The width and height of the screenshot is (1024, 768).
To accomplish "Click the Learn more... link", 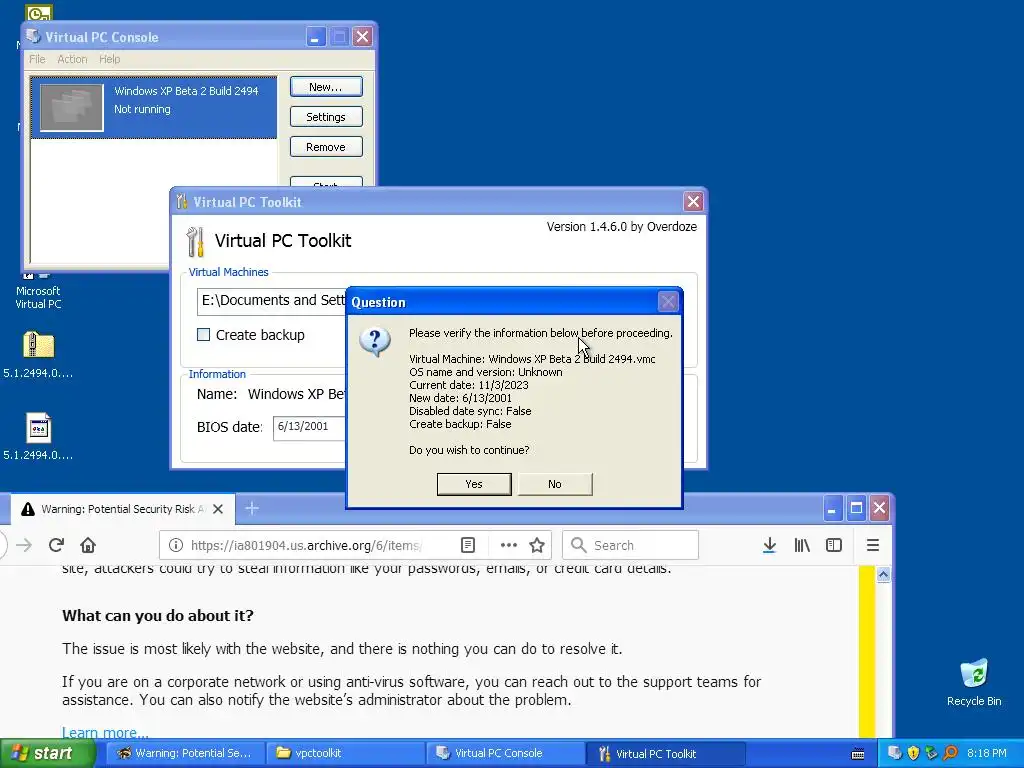I will [105, 732].
